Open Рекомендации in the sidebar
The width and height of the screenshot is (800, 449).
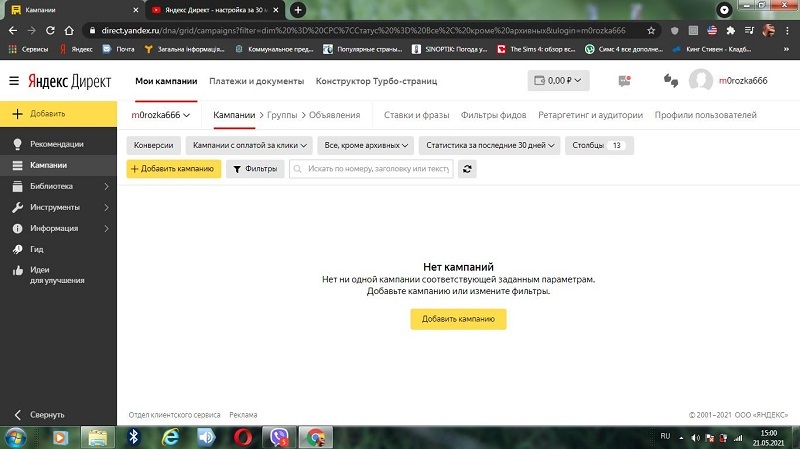pos(58,144)
